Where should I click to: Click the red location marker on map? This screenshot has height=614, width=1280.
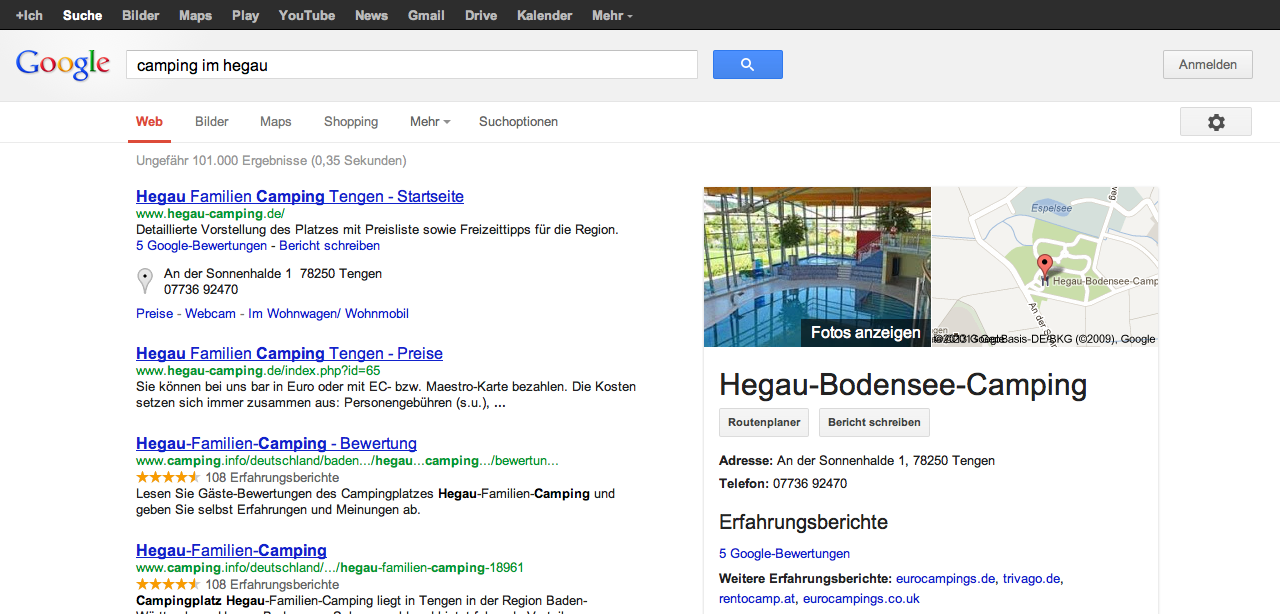[x=1045, y=266]
